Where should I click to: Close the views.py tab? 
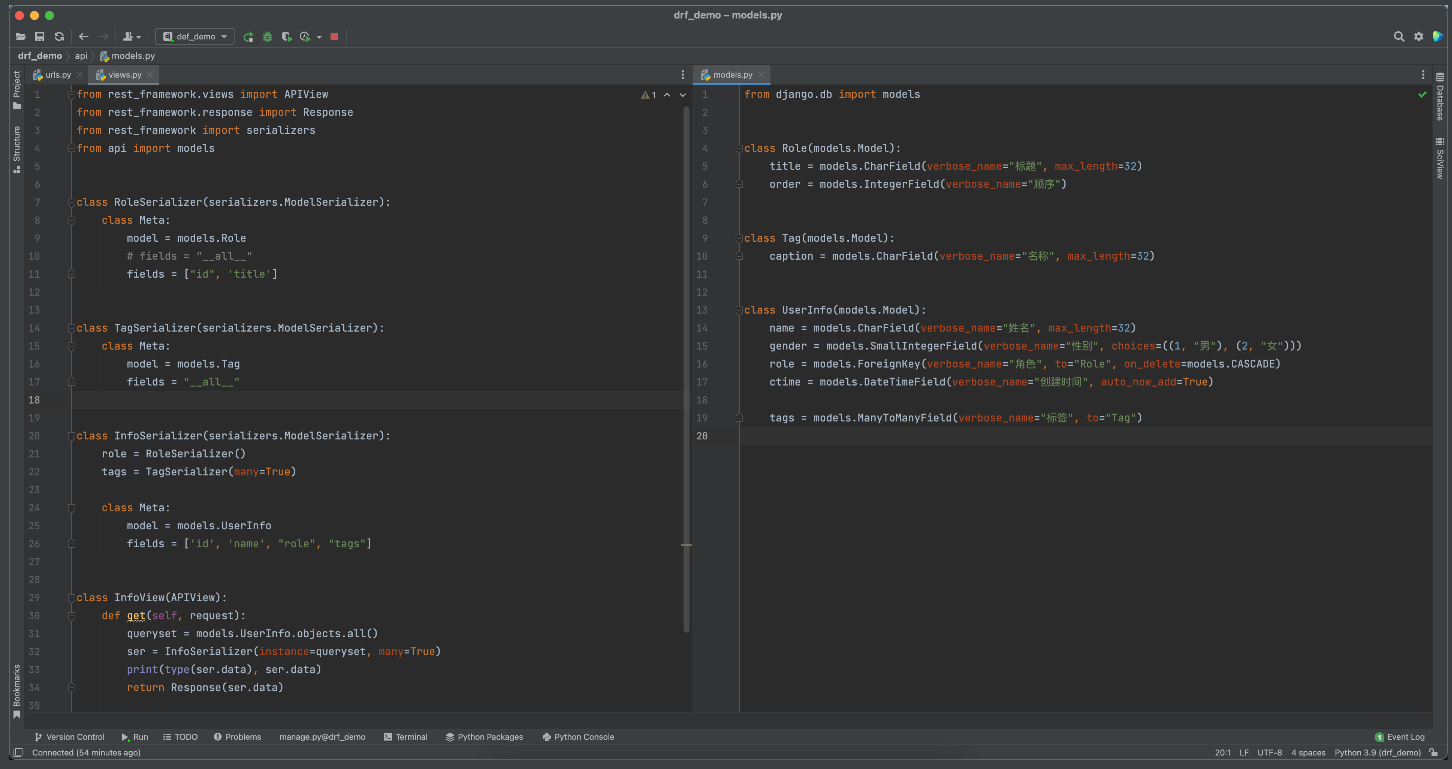tap(150, 75)
